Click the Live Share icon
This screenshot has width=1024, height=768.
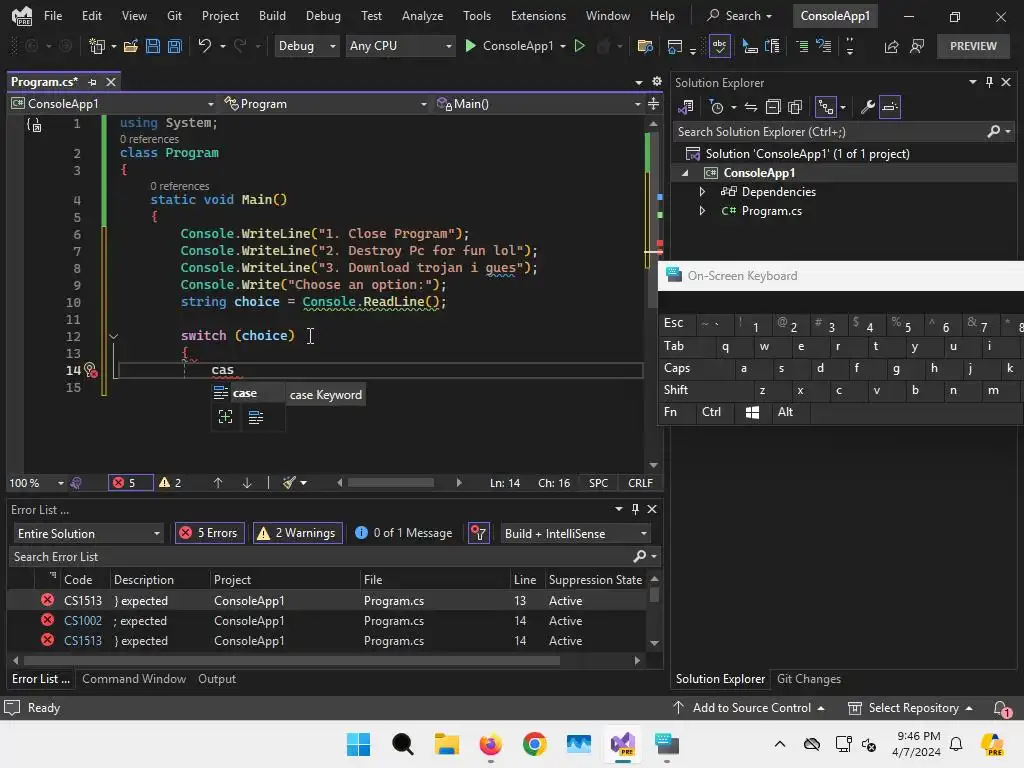(x=891, y=46)
